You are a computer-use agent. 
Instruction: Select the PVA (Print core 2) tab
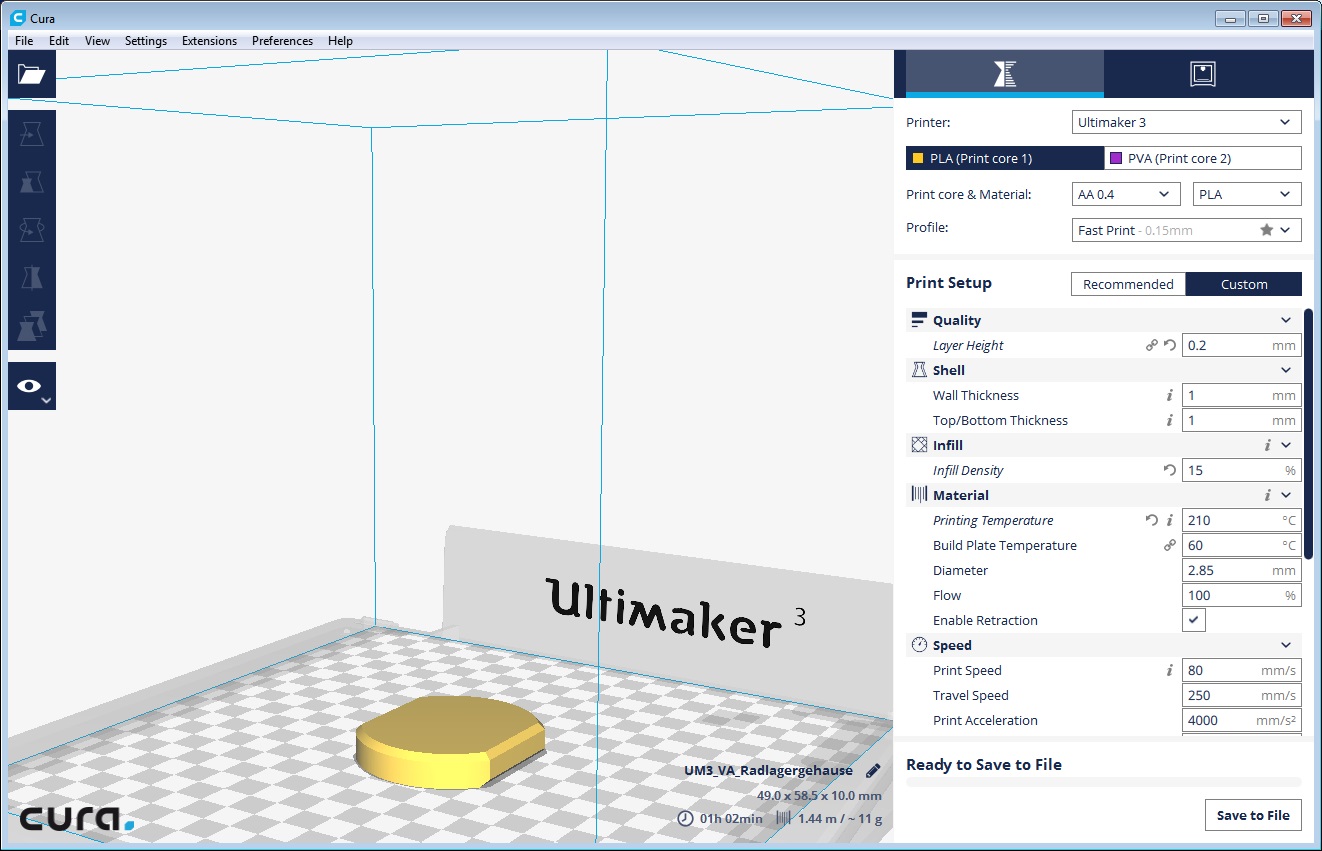point(1202,158)
